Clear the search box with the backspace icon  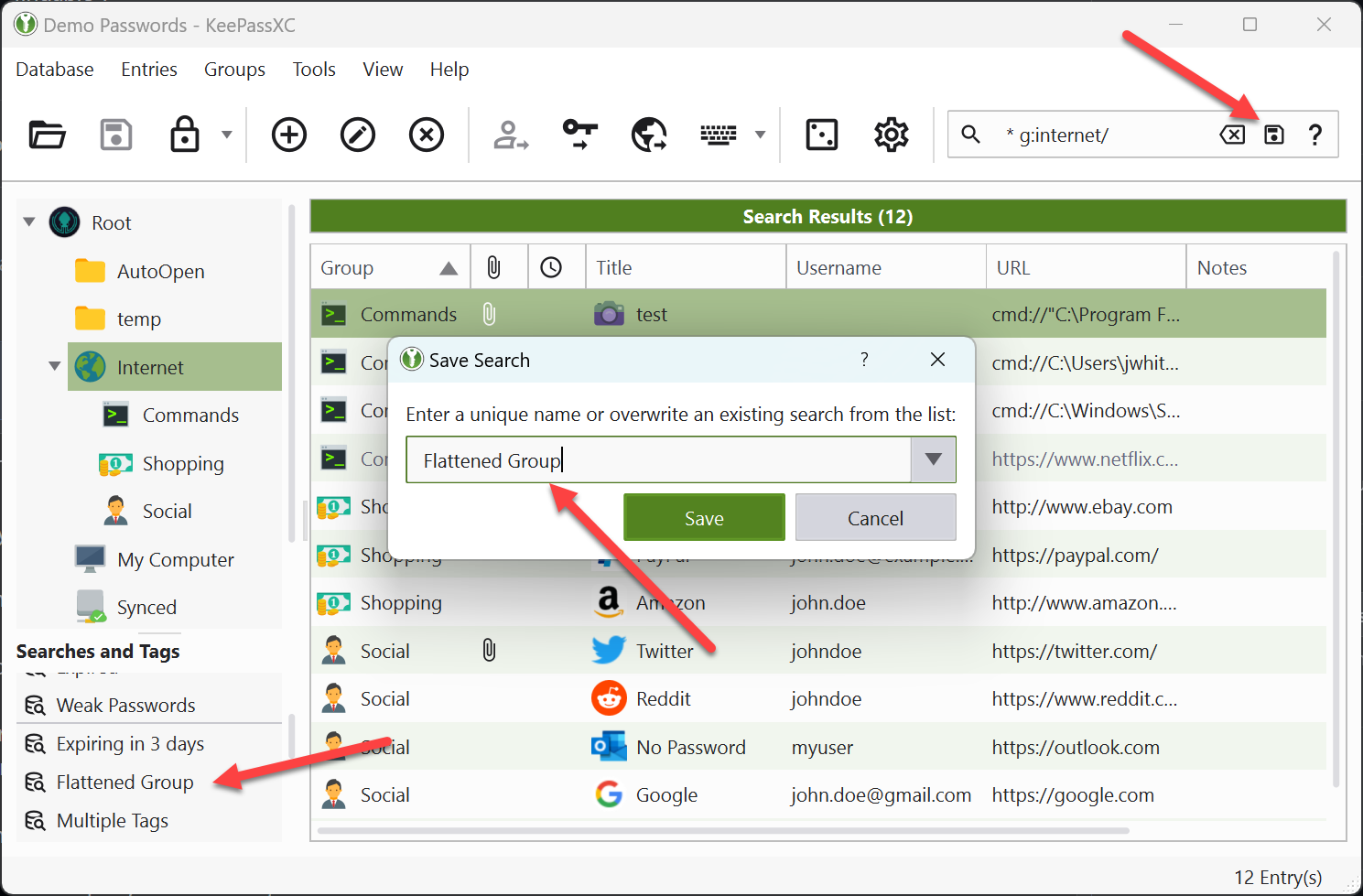point(1231,135)
